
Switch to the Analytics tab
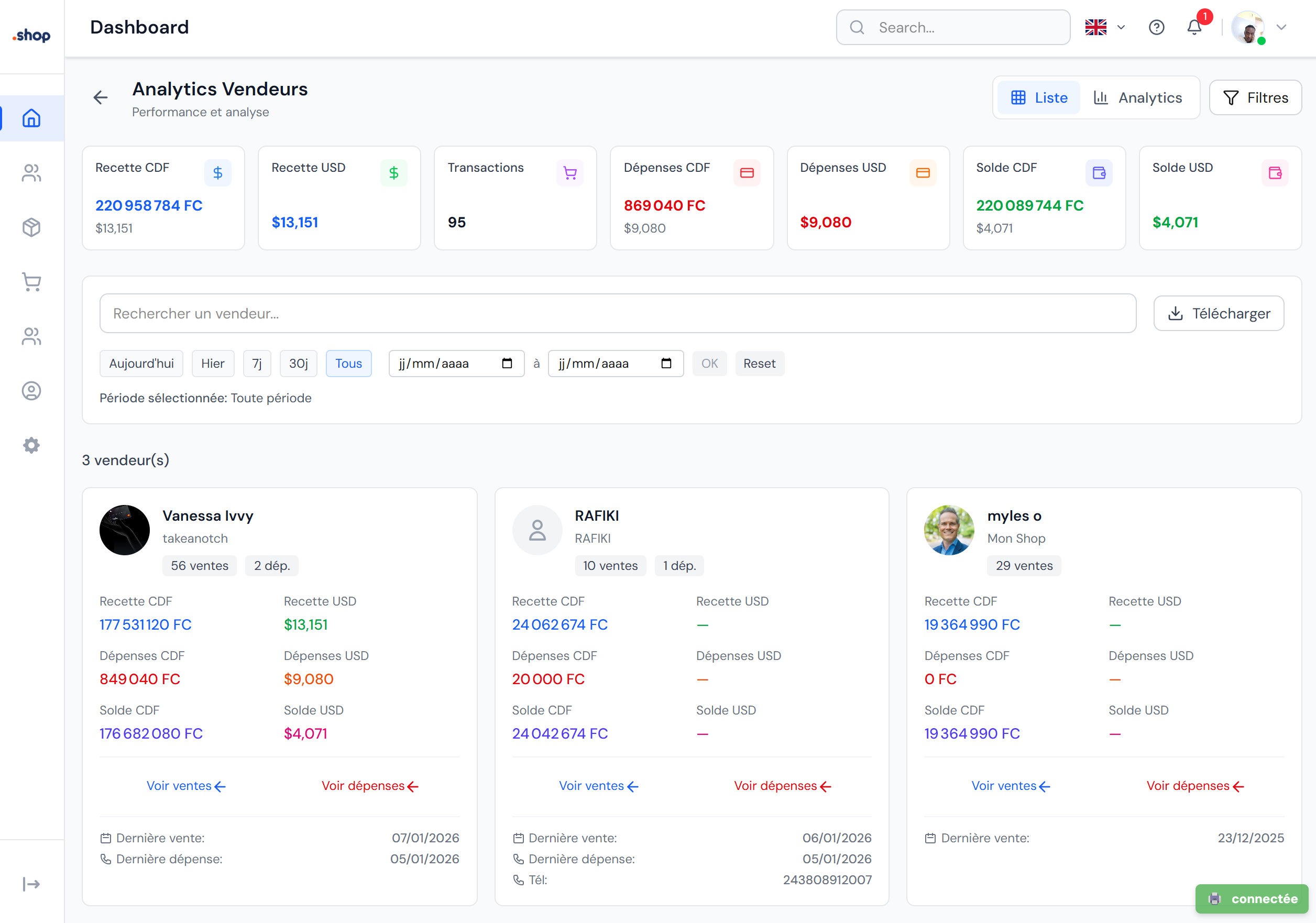(x=1138, y=97)
